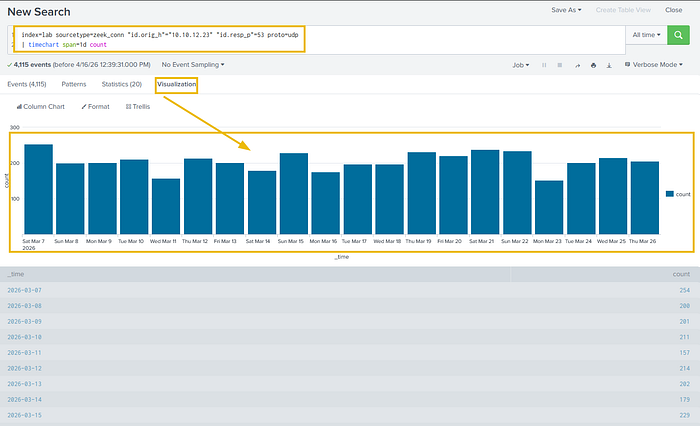Image resolution: width=700 pixels, height=426 pixels.
Task: Open Trellis layout options
Action: tap(138, 107)
